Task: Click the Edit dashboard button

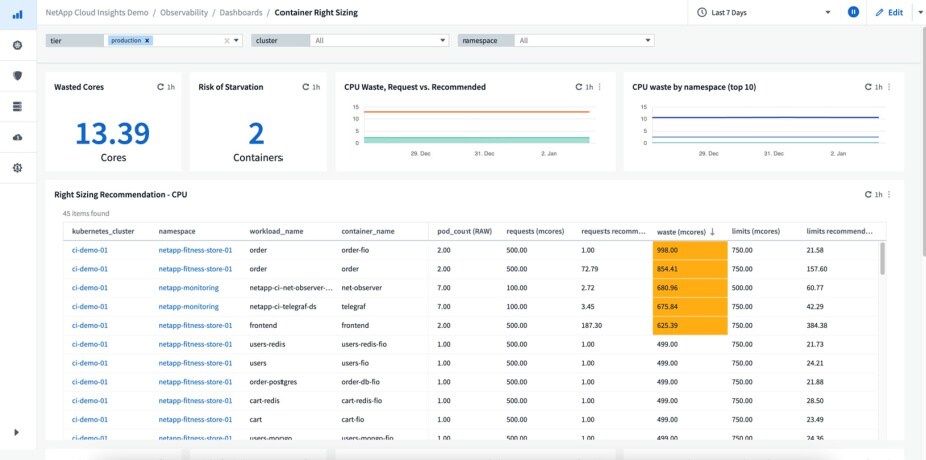Action: click(888, 12)
